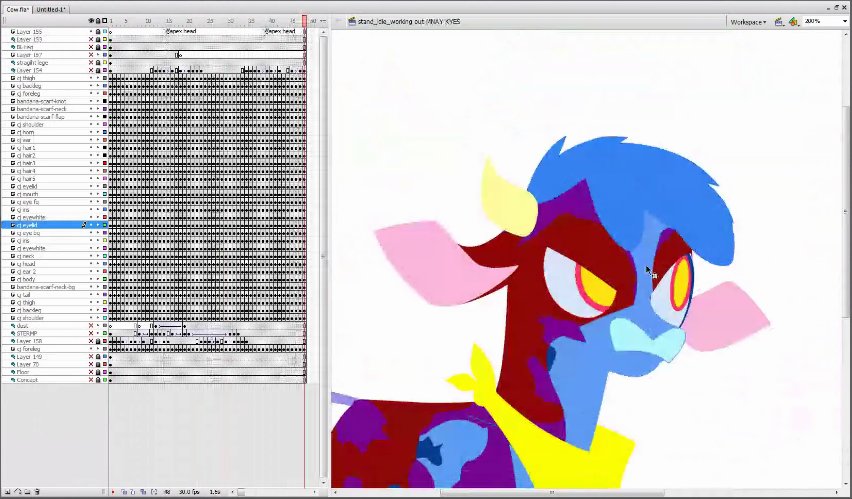Click the timeline horizontal scrollbar thumb

241,492
